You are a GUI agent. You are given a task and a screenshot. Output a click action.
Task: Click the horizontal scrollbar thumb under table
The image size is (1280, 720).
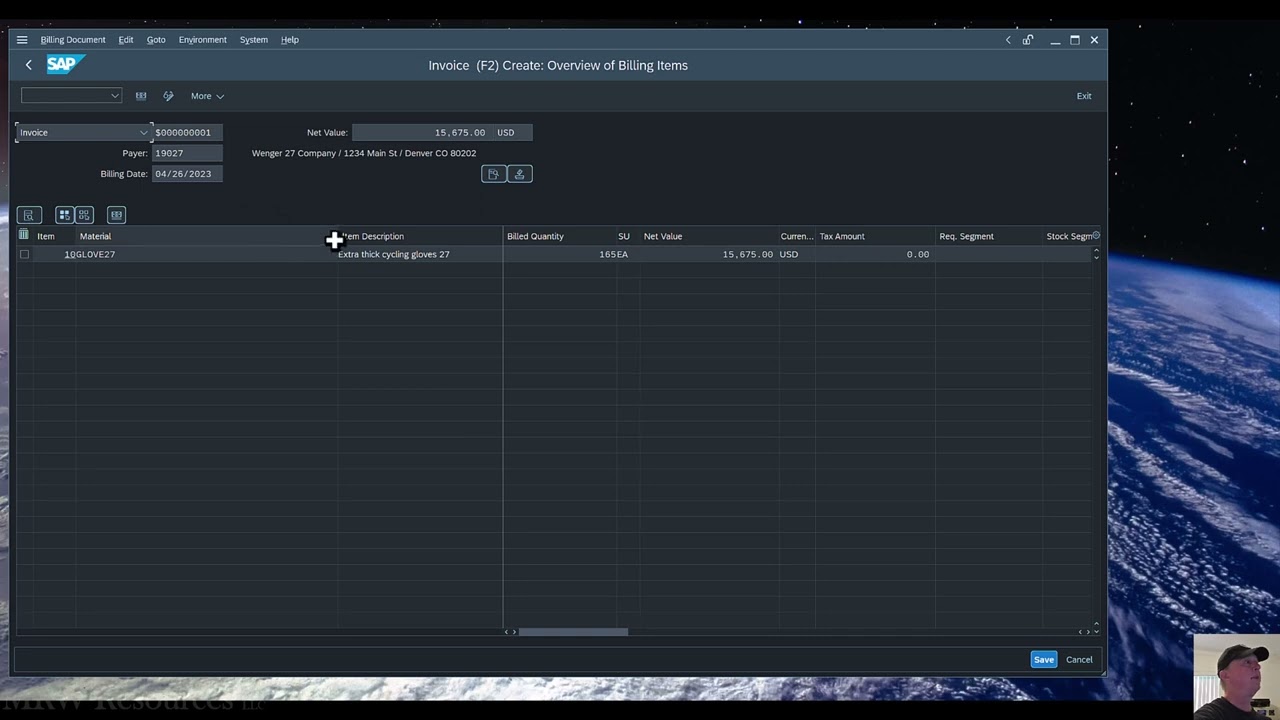pos(573,632)
